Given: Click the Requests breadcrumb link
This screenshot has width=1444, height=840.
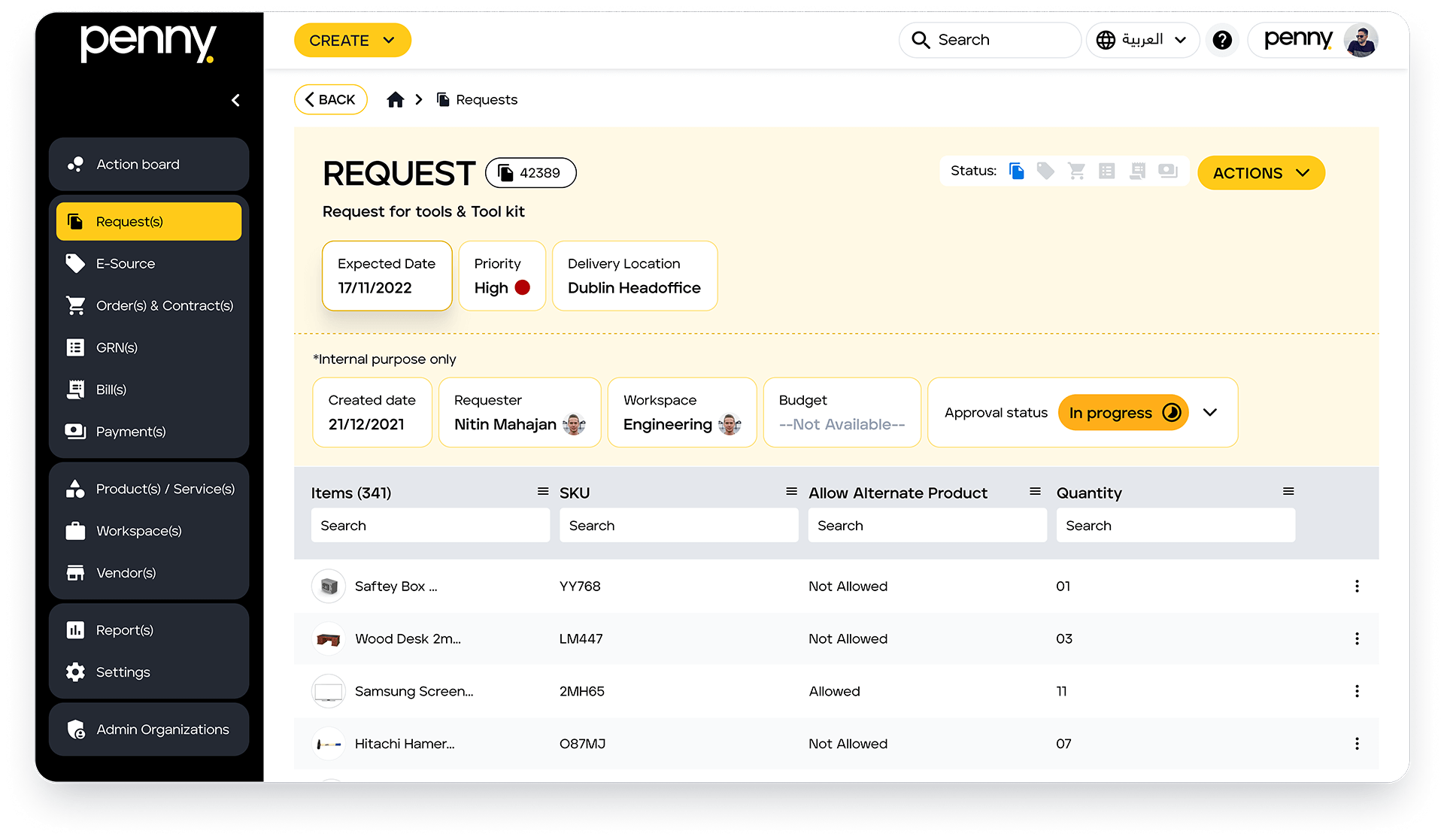Looking at the screenshot, I should pyautogui.click(x=487, y=99).
